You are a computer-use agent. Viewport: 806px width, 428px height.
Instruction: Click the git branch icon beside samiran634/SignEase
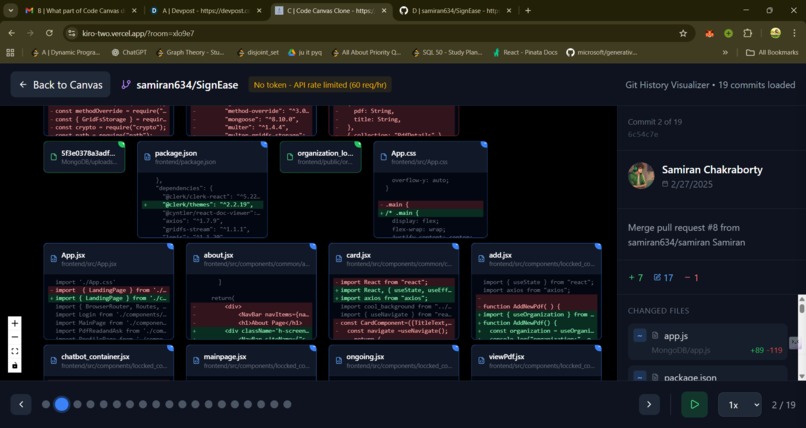(125, 85)
